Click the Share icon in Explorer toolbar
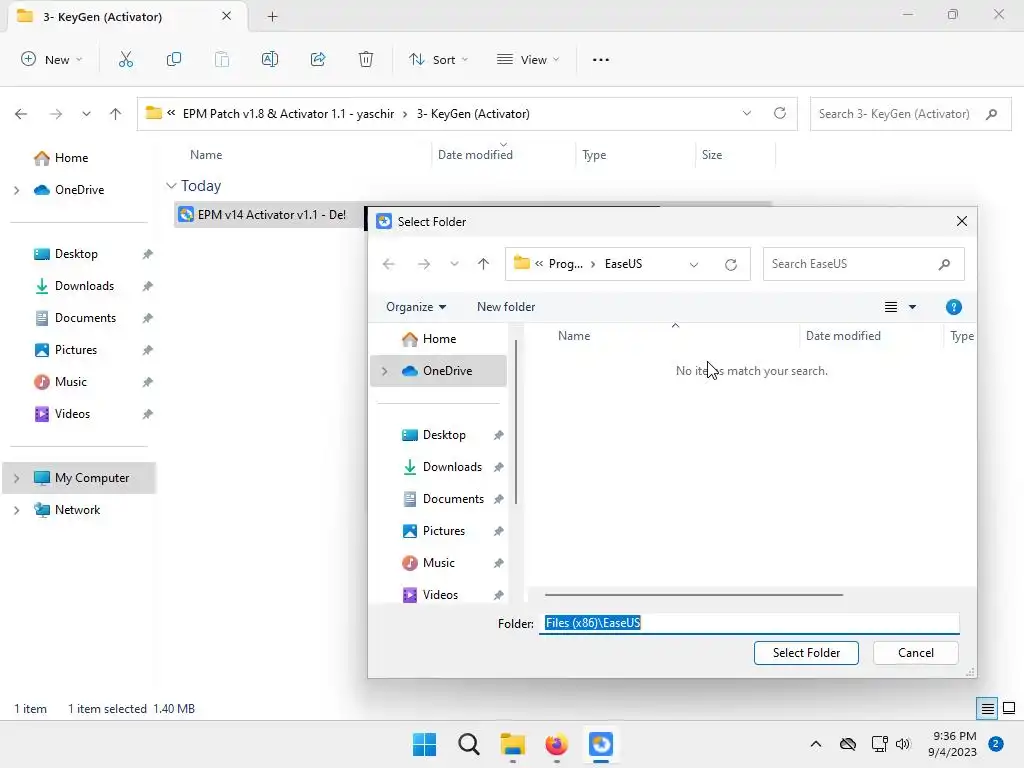 coord(318,59)
